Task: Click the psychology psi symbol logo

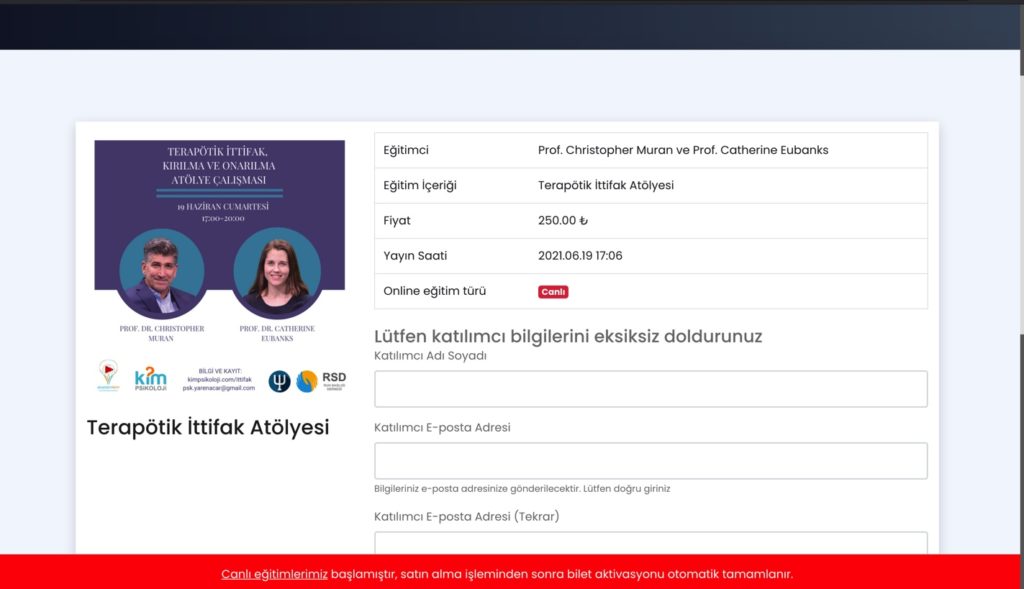Action: coord(279,381)
